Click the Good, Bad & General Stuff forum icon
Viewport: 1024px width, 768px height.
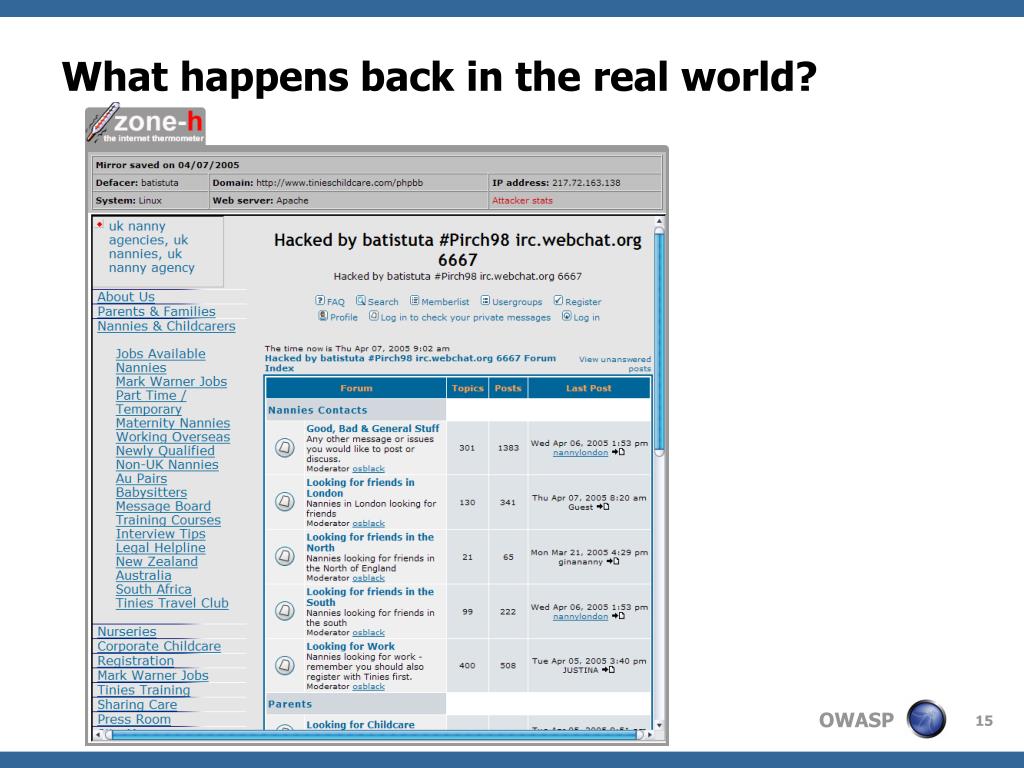click(284, 448)
